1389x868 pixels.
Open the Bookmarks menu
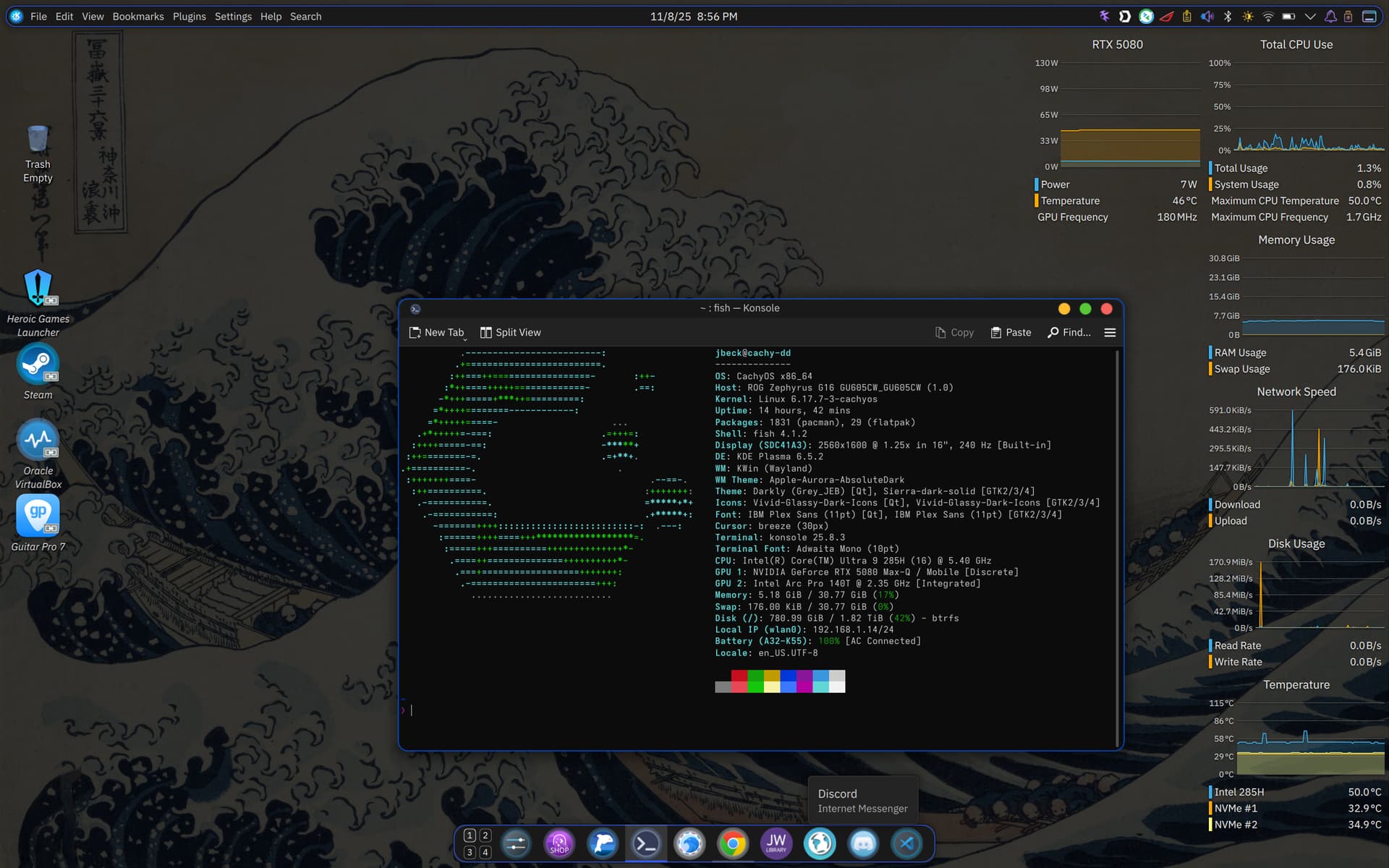coord(137,16)
